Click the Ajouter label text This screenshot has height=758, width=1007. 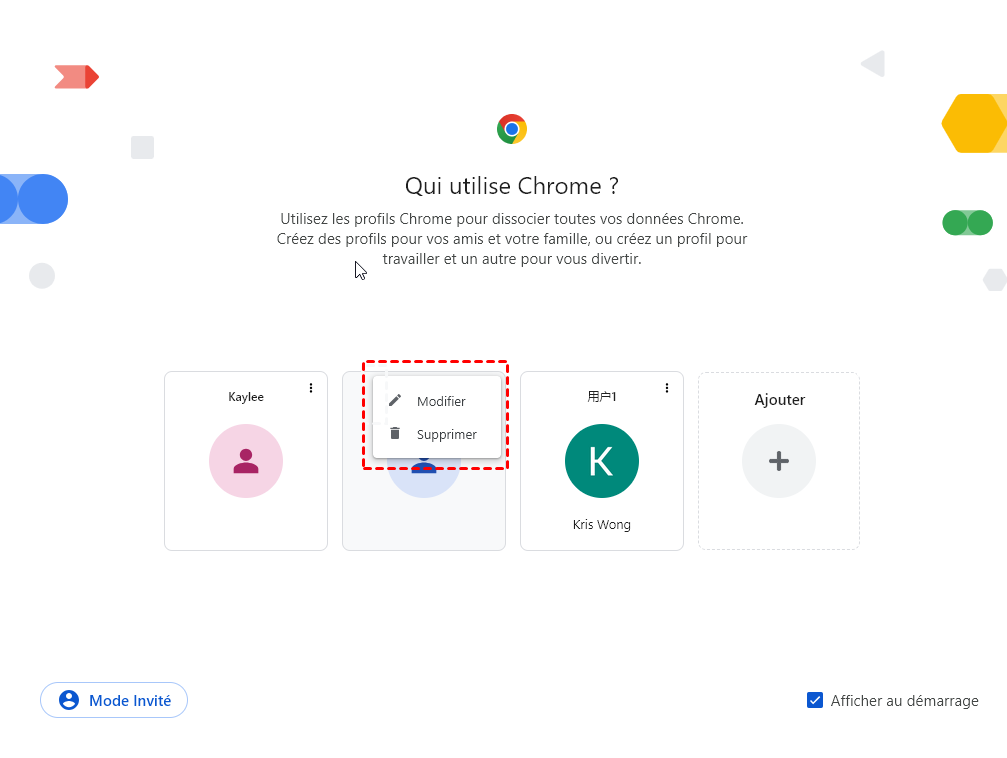(779, 400)
